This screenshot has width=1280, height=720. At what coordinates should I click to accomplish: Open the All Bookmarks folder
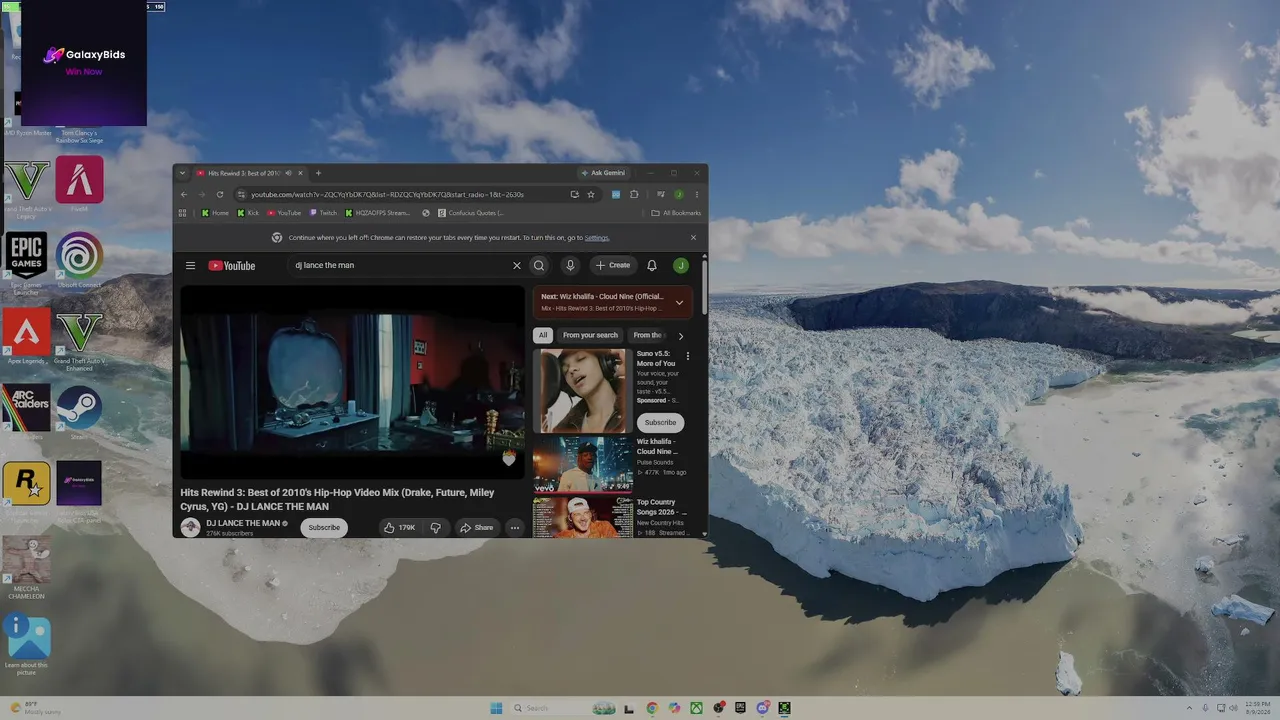tap(676, 213)
